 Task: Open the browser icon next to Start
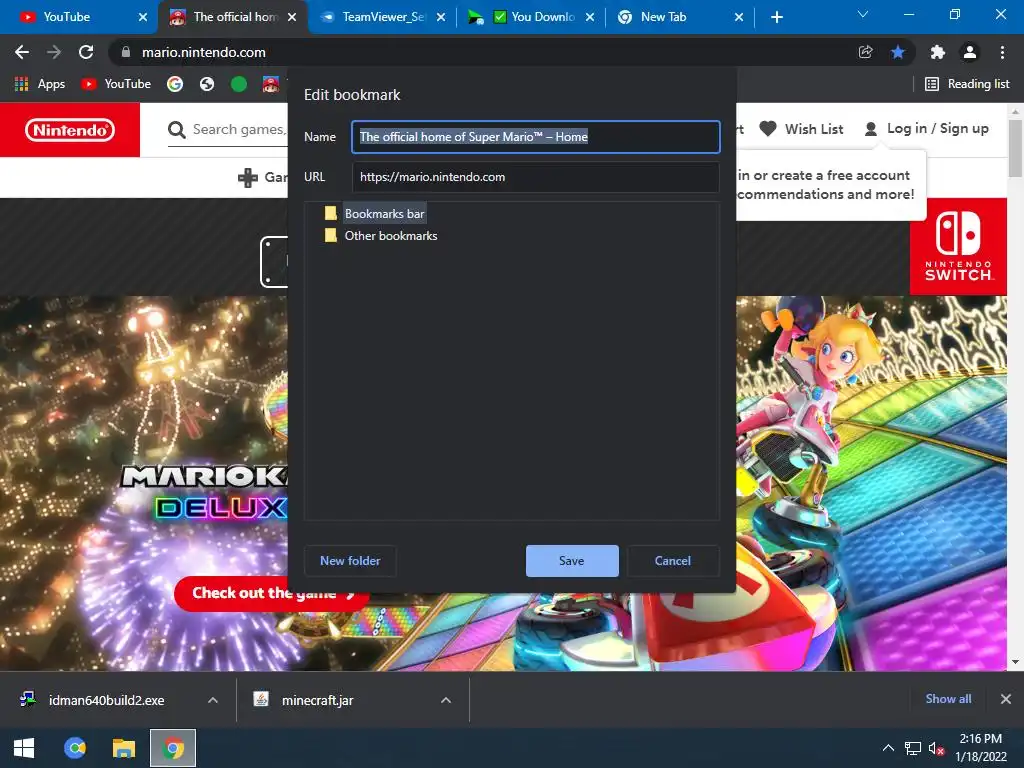pos(74,748)
